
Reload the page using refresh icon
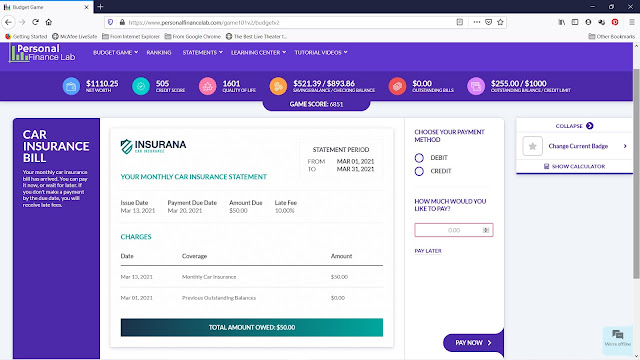pos(36,22)
